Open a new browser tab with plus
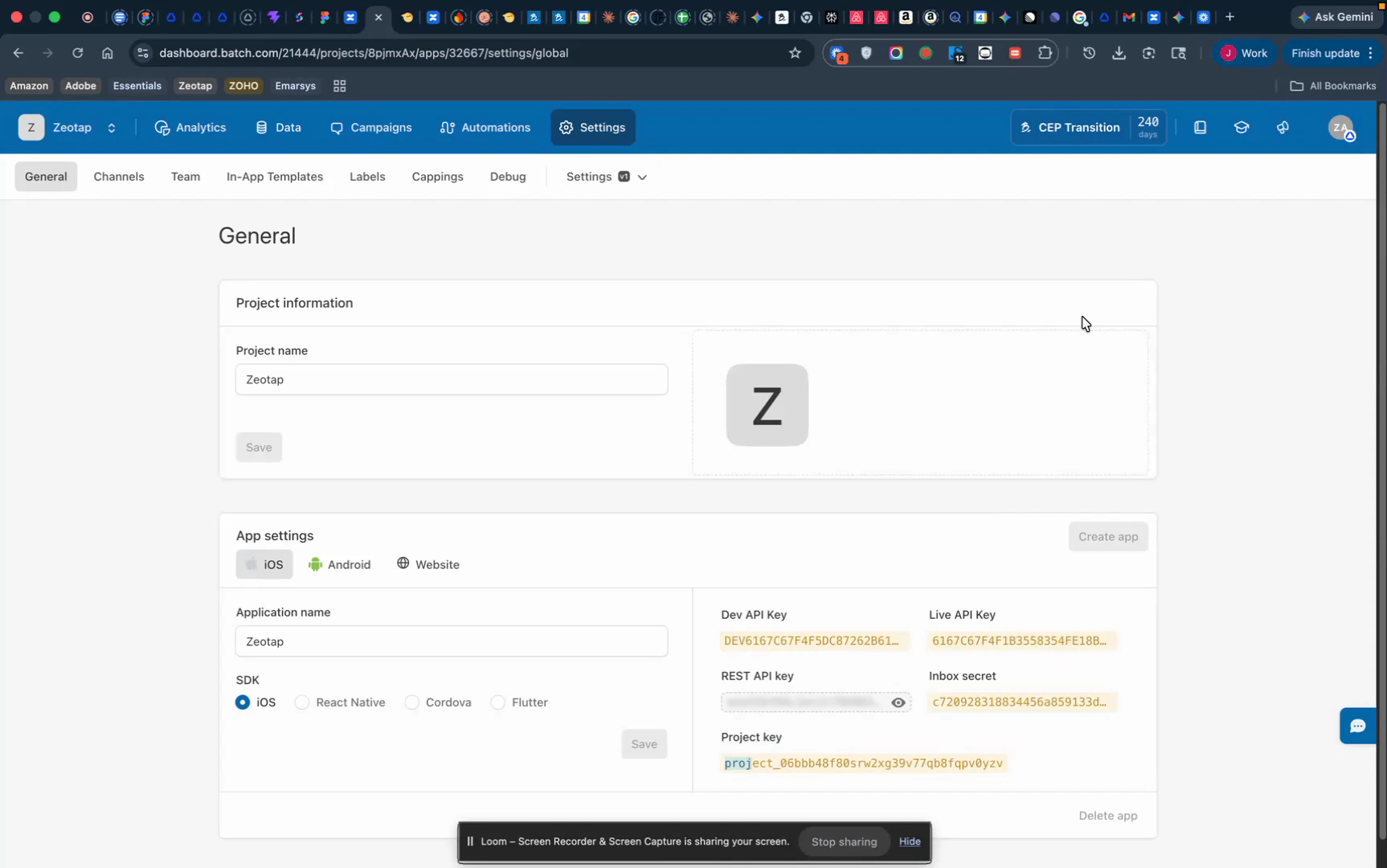The width and height of the screenshot is (1387, 868). [1229, 17]
